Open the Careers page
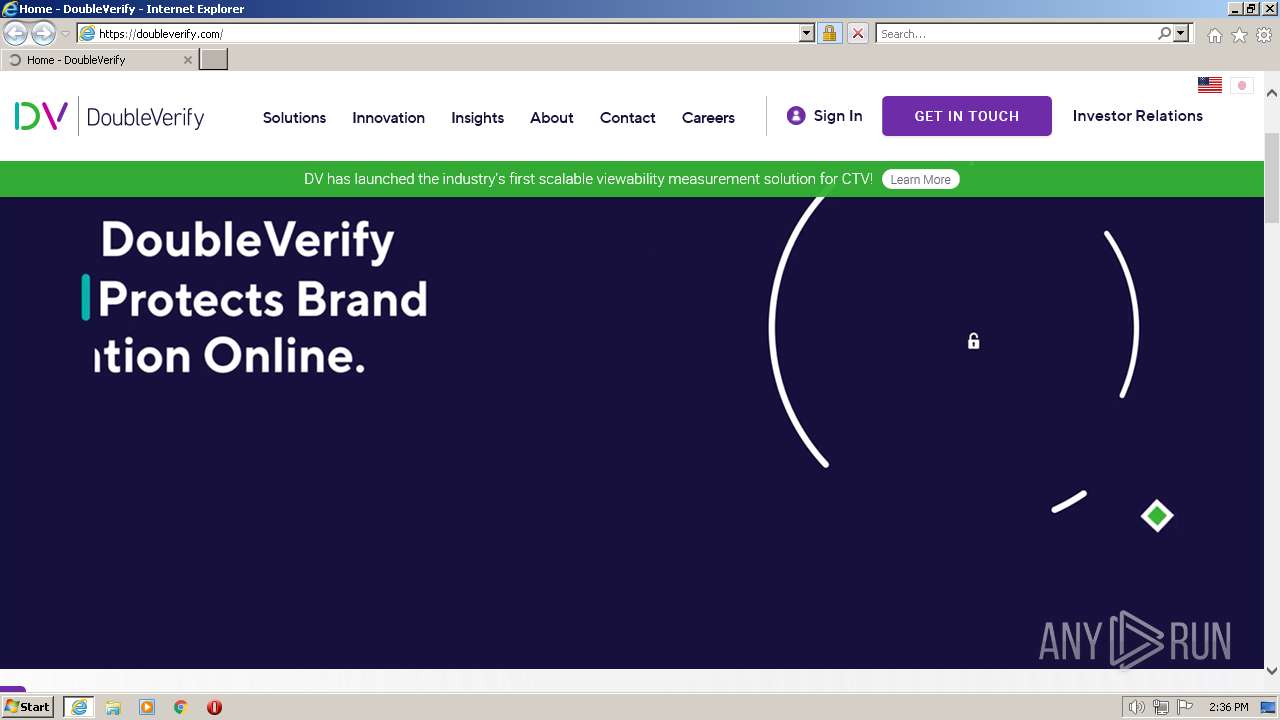 point(708,117)
